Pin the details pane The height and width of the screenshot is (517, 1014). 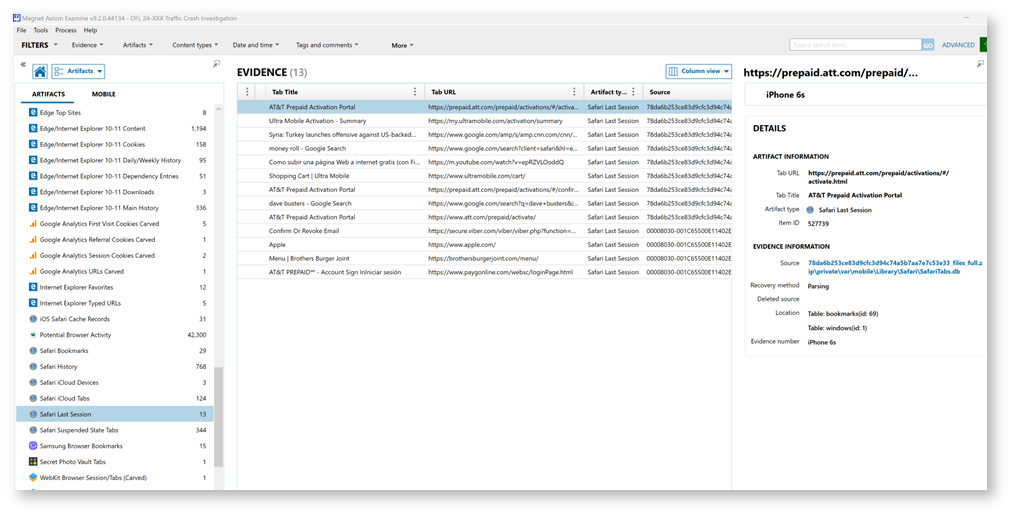pyautogui.click(x=980, y=63)
